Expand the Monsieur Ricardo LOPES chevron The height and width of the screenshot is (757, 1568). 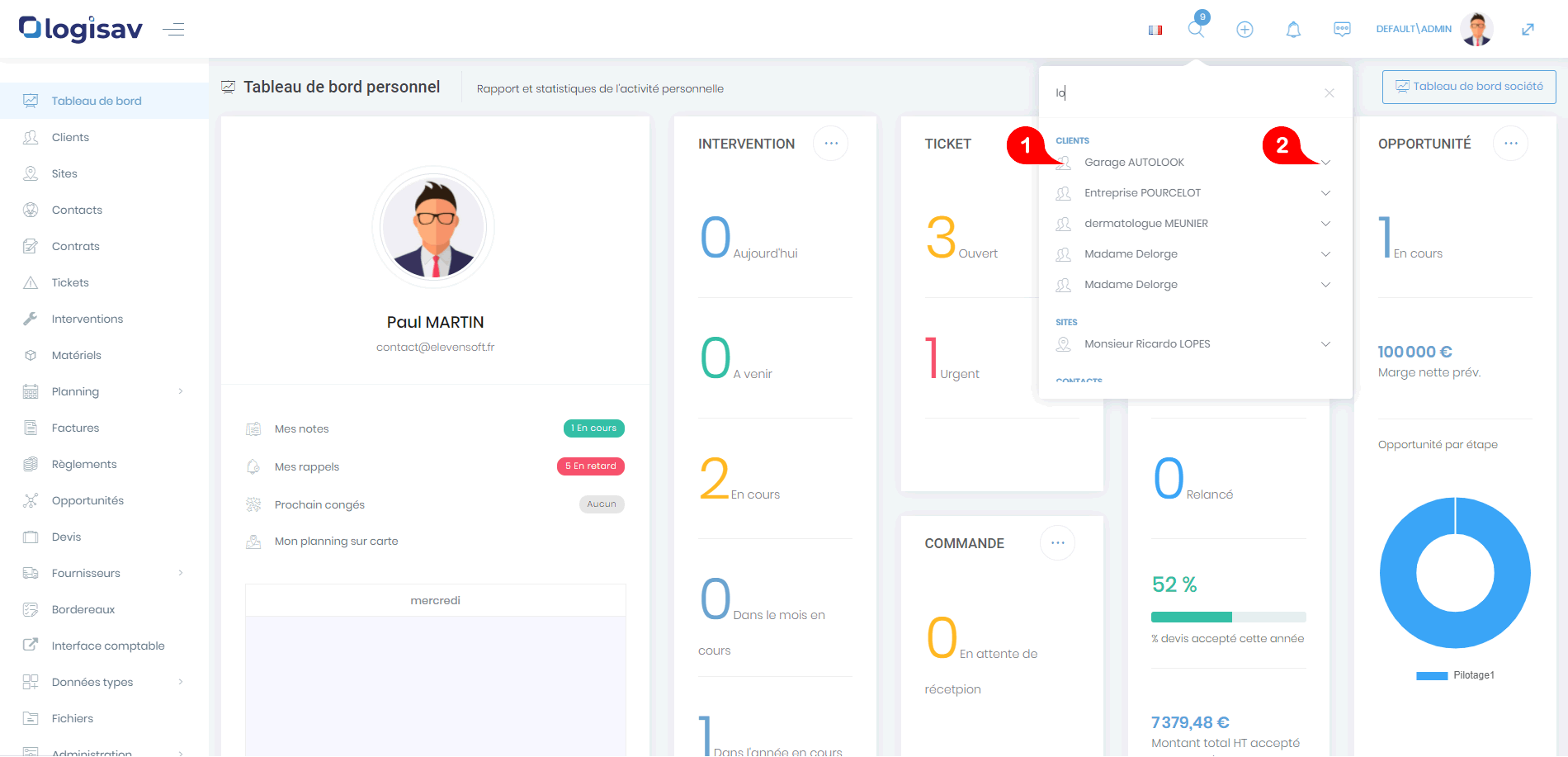tap(1325, 344)
